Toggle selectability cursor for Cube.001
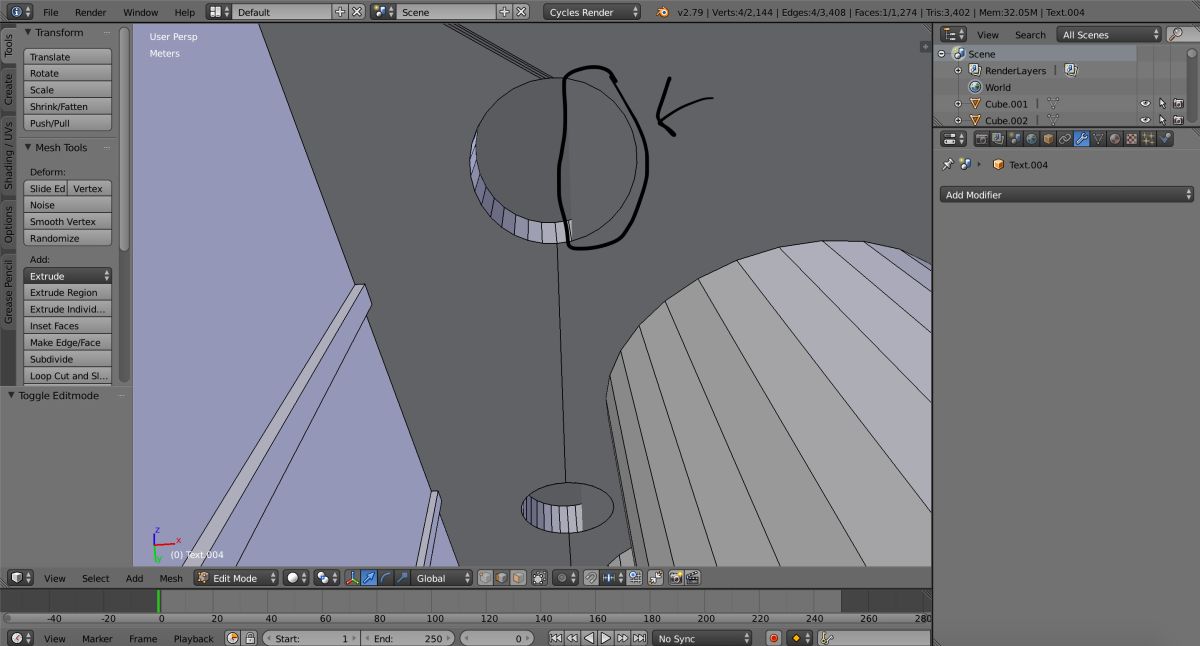The width and height of the screenshot is (1200, 646). point(1162,104)
